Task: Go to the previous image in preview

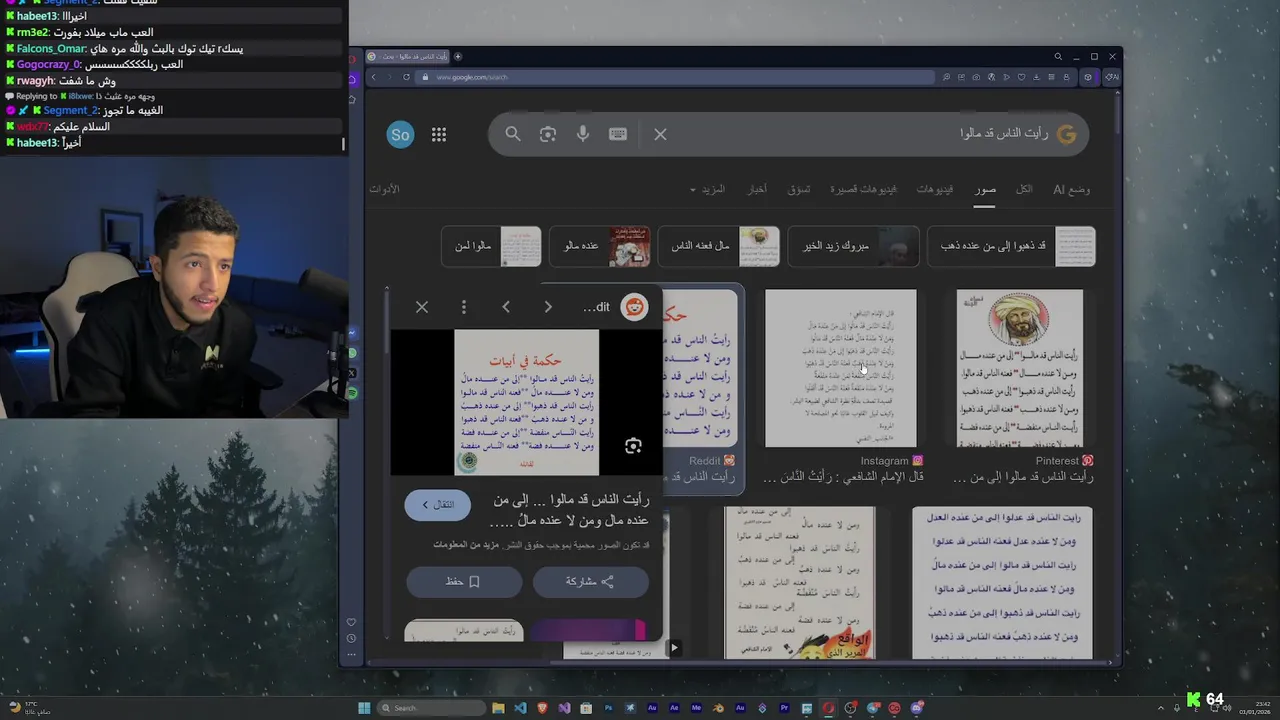Action: pos(506,307)
